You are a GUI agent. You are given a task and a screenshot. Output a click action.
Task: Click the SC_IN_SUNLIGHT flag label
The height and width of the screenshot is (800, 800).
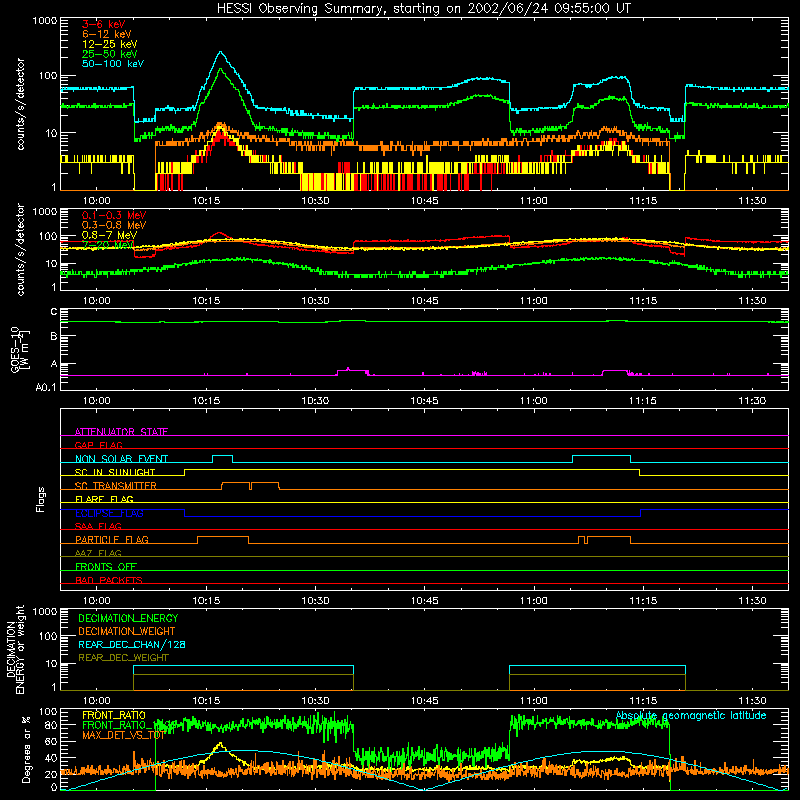click(115, 472)
